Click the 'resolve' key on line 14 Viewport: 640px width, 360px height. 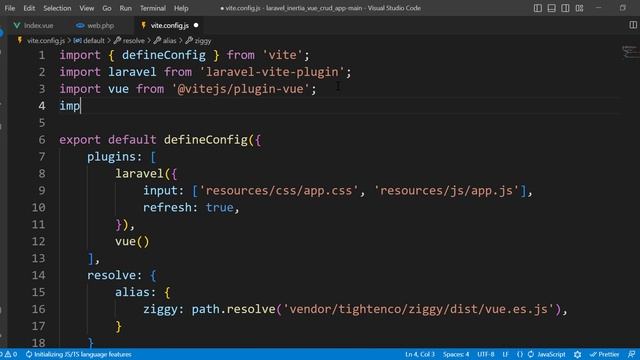click(111, 275)
